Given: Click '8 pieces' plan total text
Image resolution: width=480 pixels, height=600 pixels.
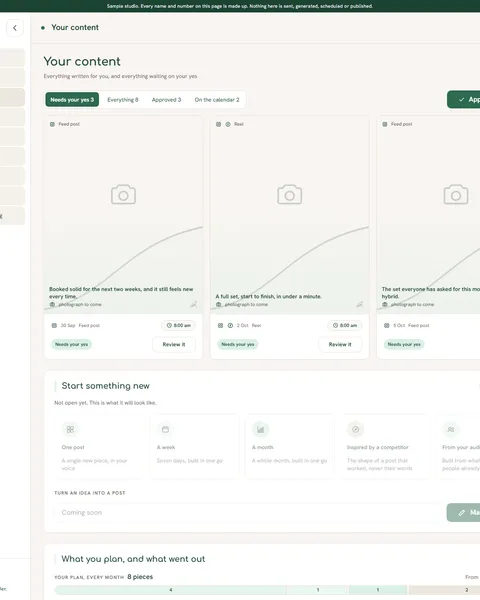Looking at the screenshot, I should tap(140, 577).
